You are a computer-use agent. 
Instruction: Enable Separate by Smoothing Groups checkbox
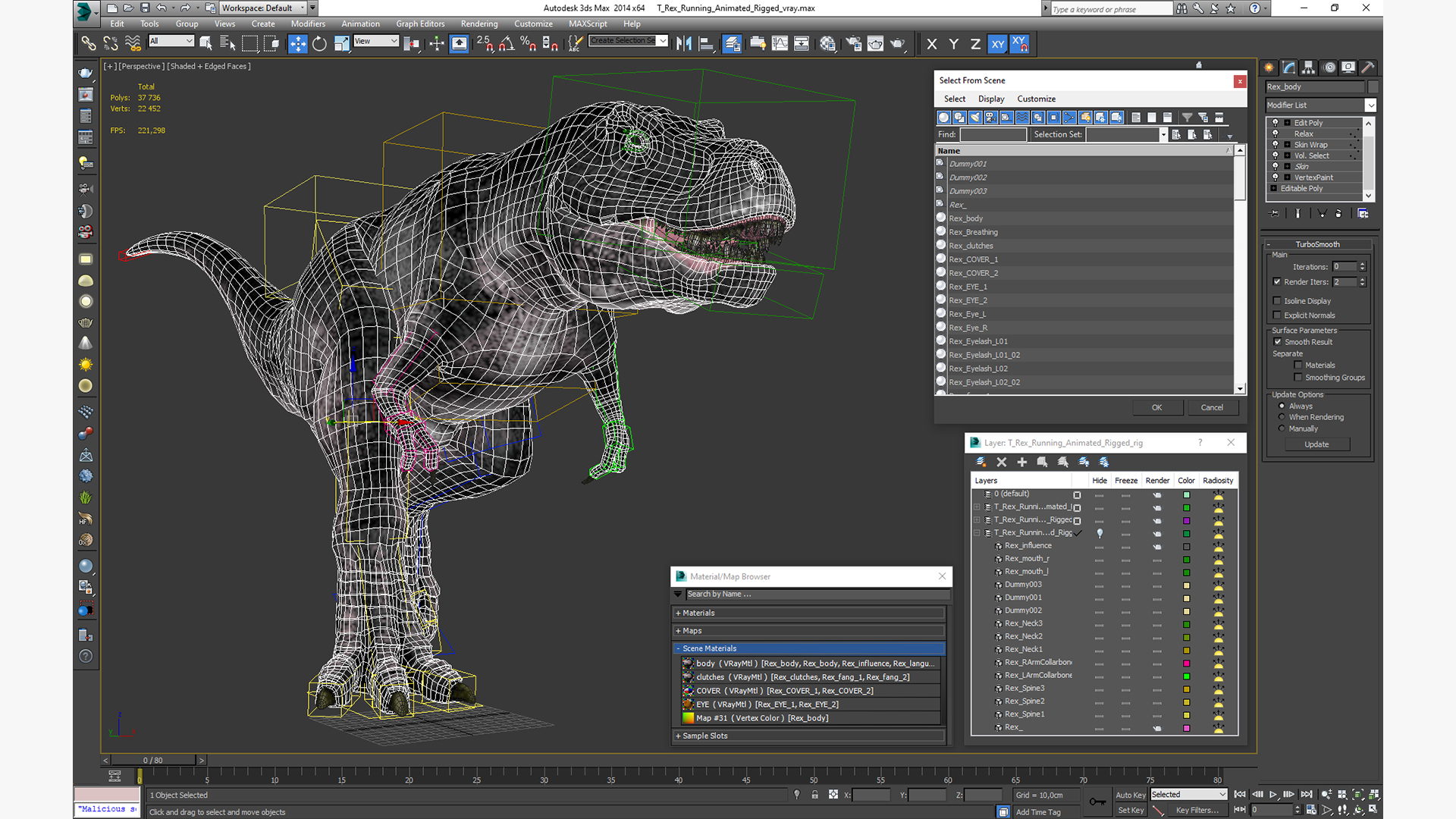[x=1298, y=378]
